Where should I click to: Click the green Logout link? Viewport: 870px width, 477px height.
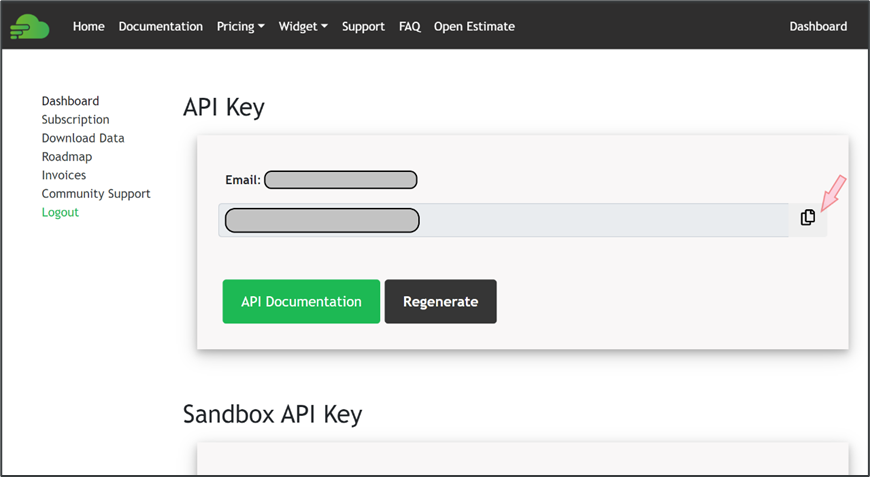tap(60, 213)
